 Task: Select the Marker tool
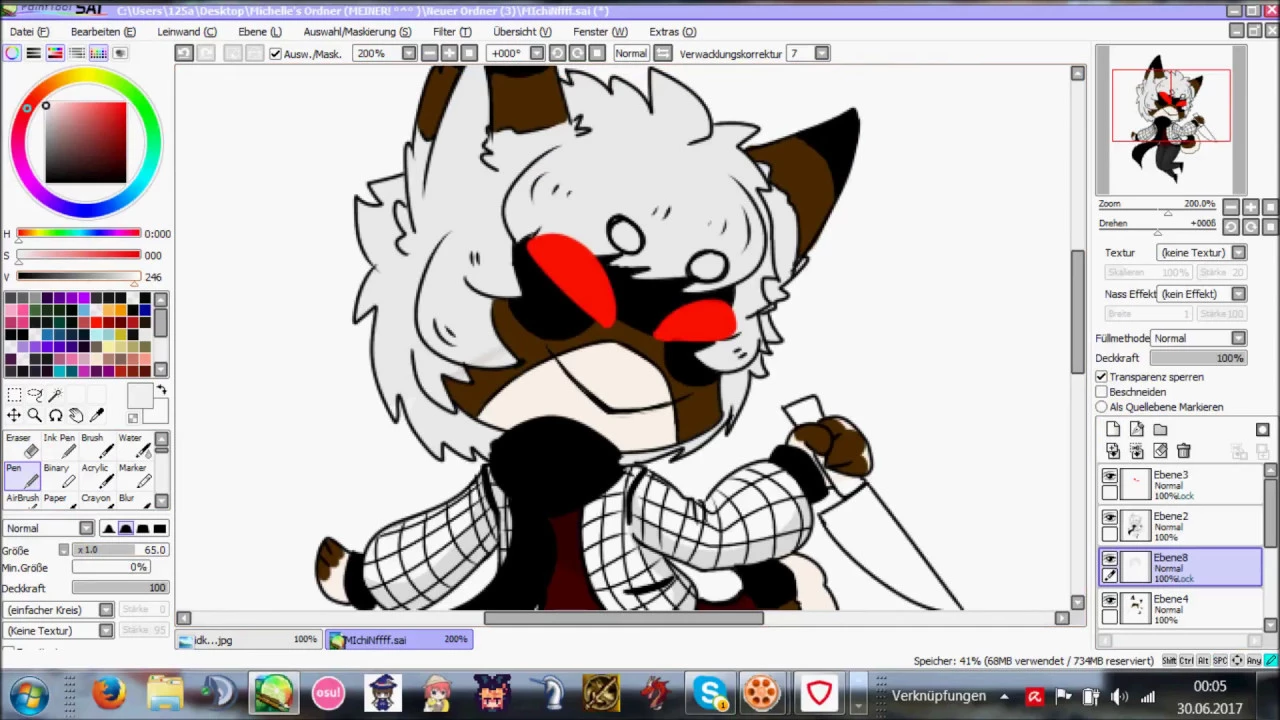click(133, 475)
